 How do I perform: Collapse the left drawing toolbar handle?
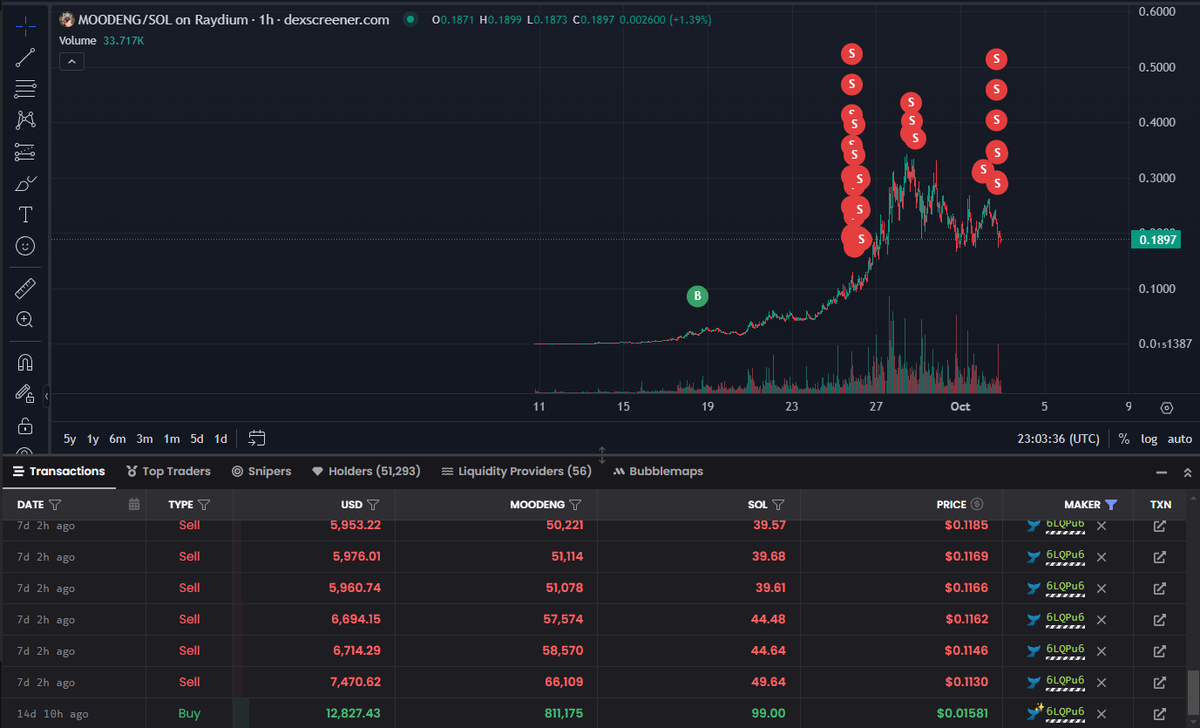(x=46, y=397)
